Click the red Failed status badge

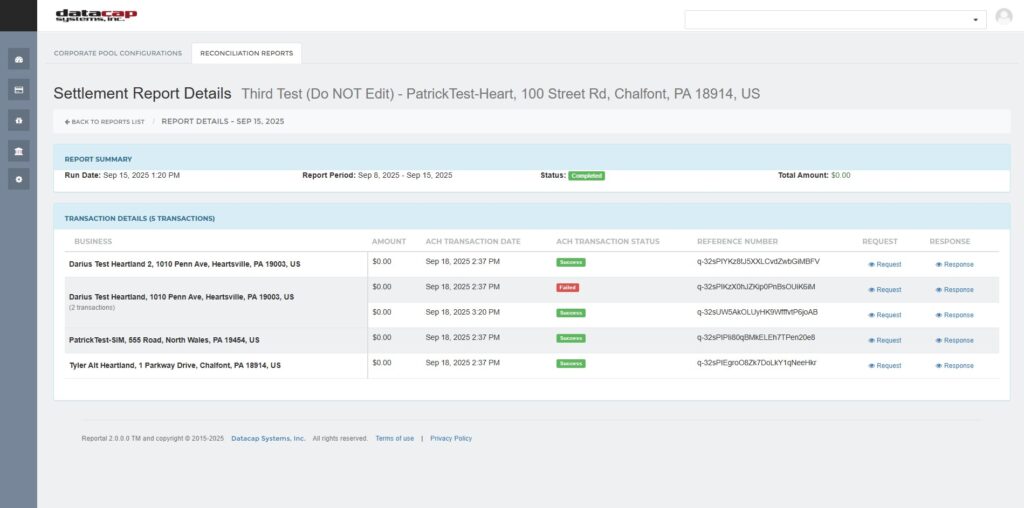point(568,288)
